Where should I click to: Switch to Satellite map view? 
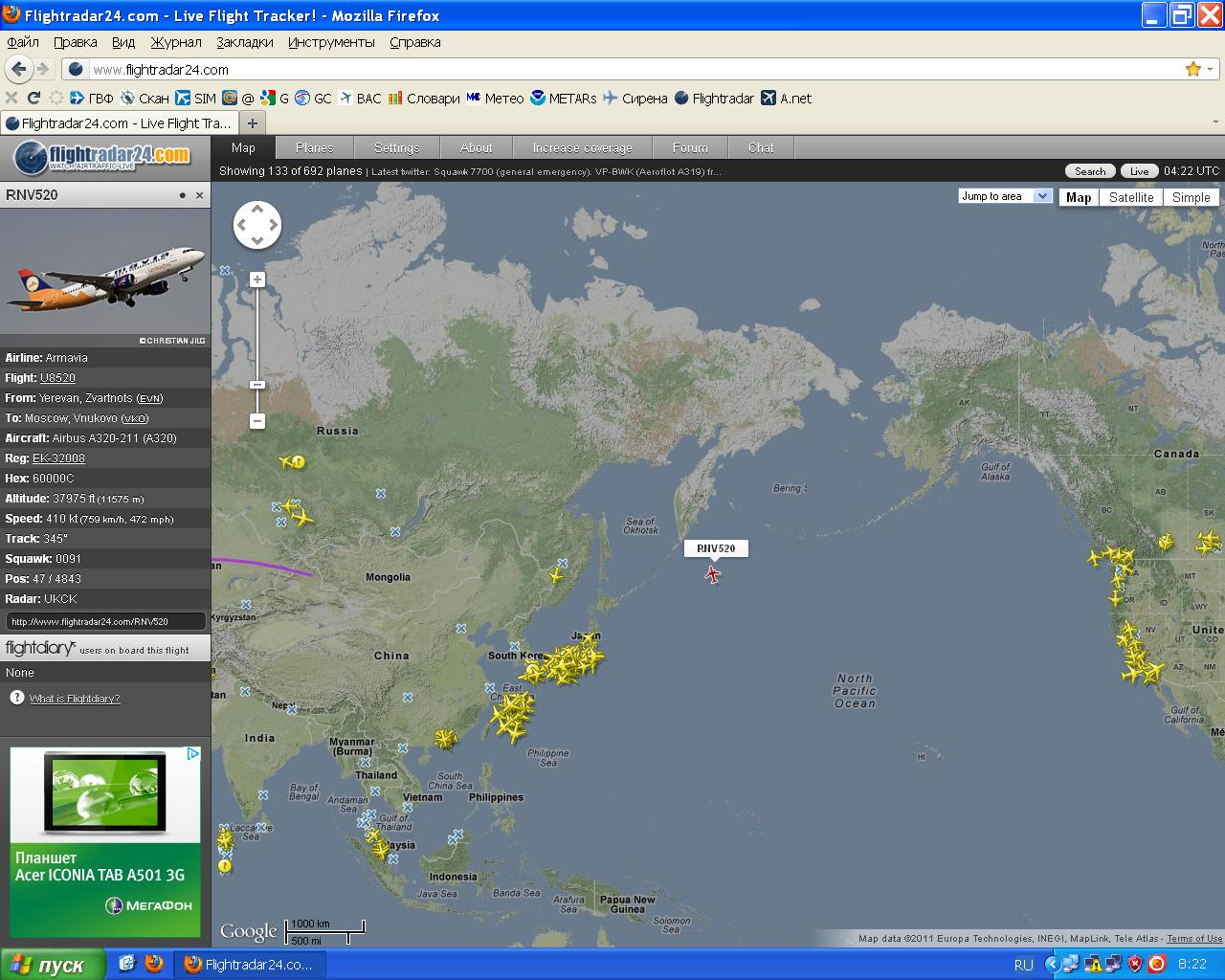1131,197
